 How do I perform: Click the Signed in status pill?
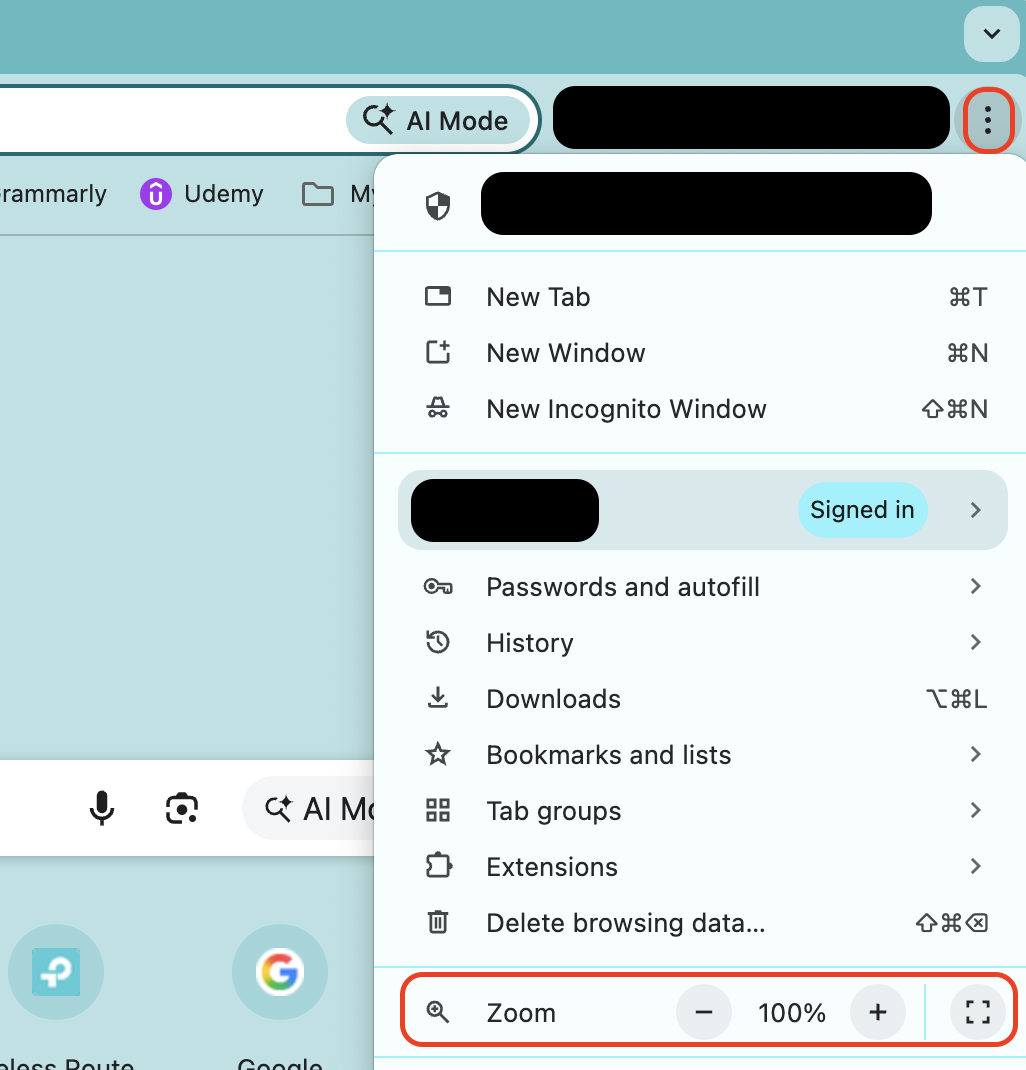pyautogui.click(x=862, y=510)
